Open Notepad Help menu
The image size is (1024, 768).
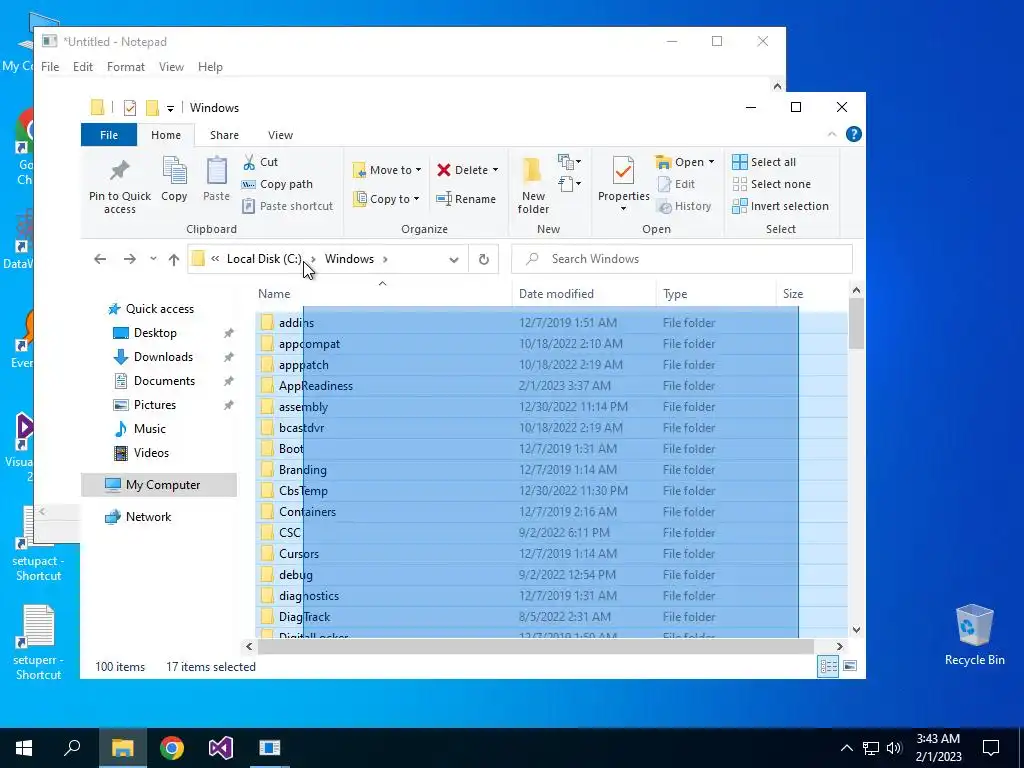(210, 67)
